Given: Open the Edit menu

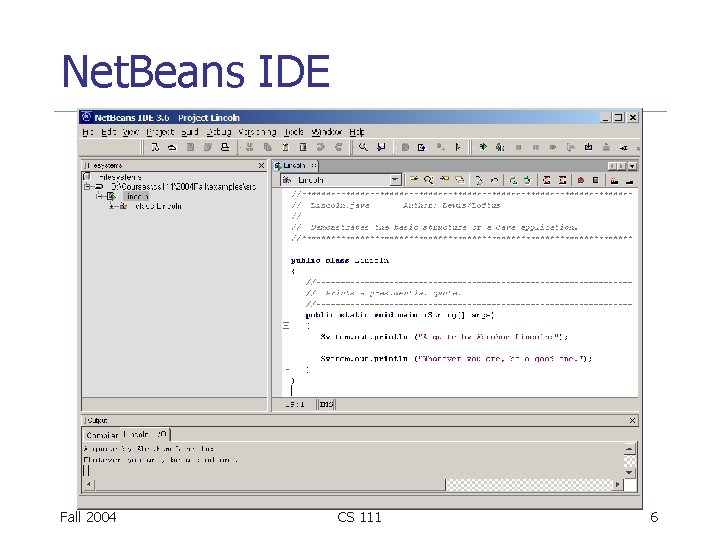Looking at the screenshot, I should (x=108, y=132).
